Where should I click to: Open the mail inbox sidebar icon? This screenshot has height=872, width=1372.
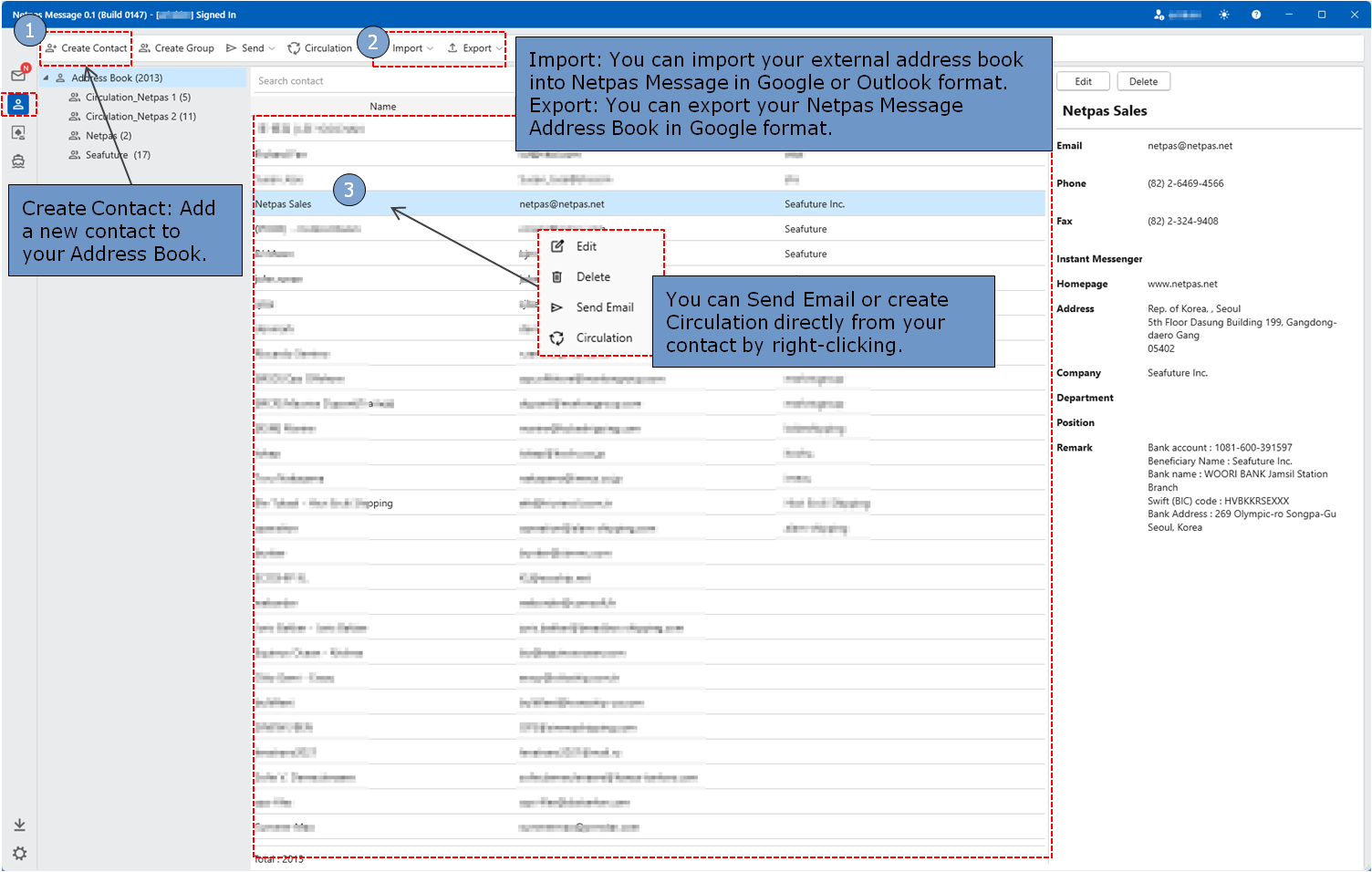tap(18, 75)
